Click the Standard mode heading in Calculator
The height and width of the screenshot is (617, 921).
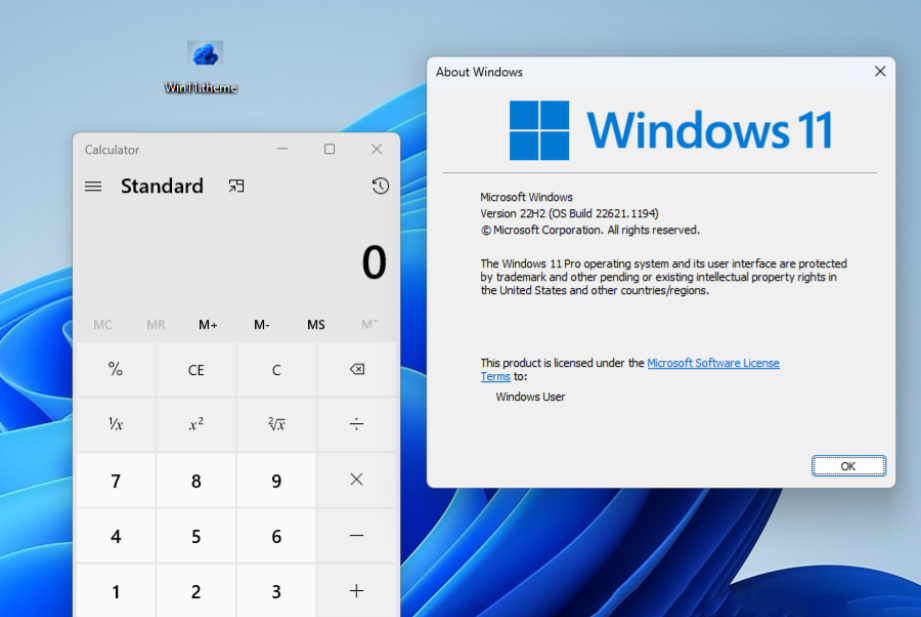tap(162, 186)
